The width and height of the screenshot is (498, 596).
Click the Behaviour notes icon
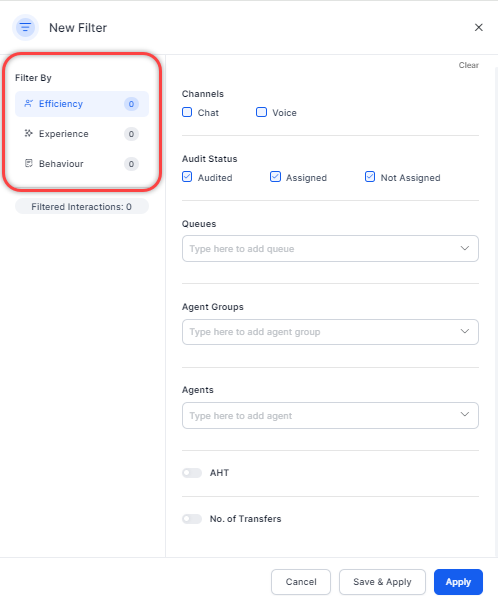[x=29, y=163]
